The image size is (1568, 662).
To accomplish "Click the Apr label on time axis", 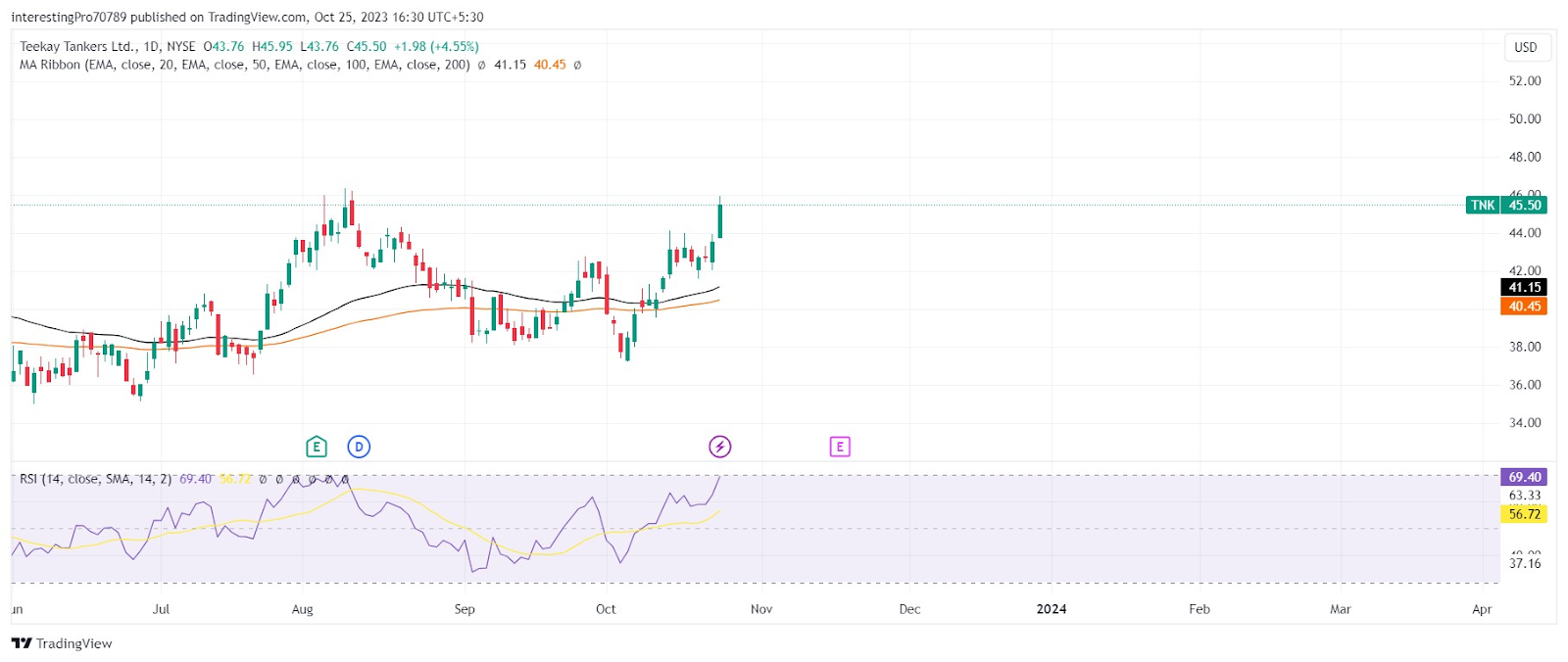I will [x=1482, y=609].
